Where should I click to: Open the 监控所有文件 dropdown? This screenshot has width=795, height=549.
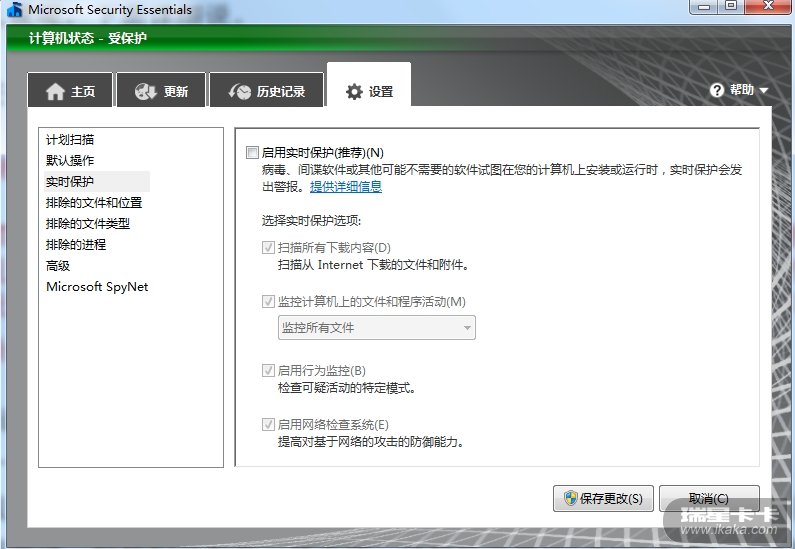(377, 327)
